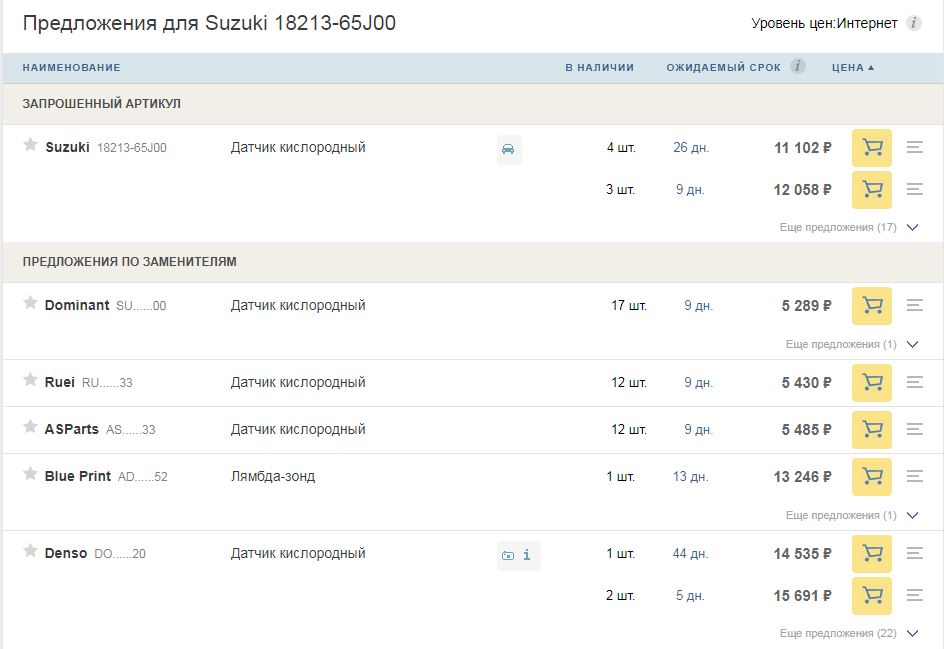Open Ruei brand link
944x649 pixels.
pyautogui.click(x=60, y=382)
